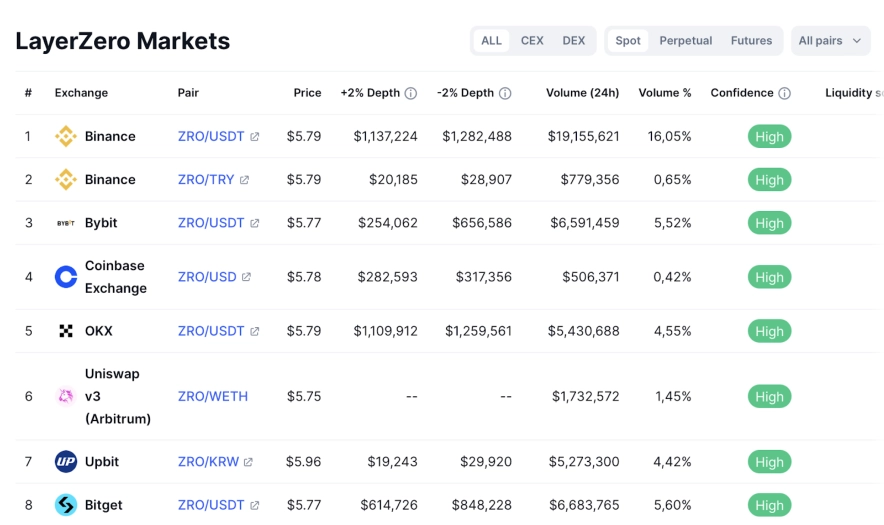Open the All pairs dropdown
This screenshot has width=884, height=525.
[x=830, y=41]
